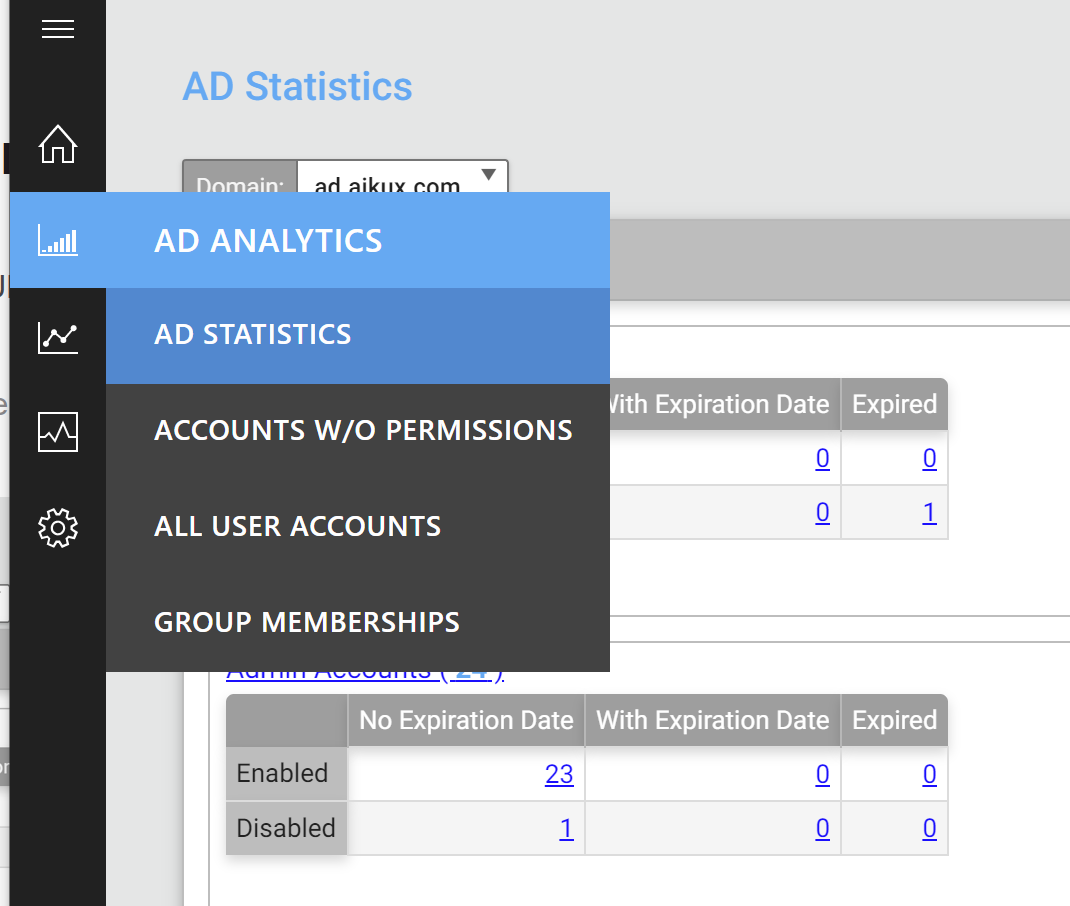Image resolution: width=1070 pixels, height=906 pixels.
Task: Click the Disabled row label
Action: (x=286, y=828)
